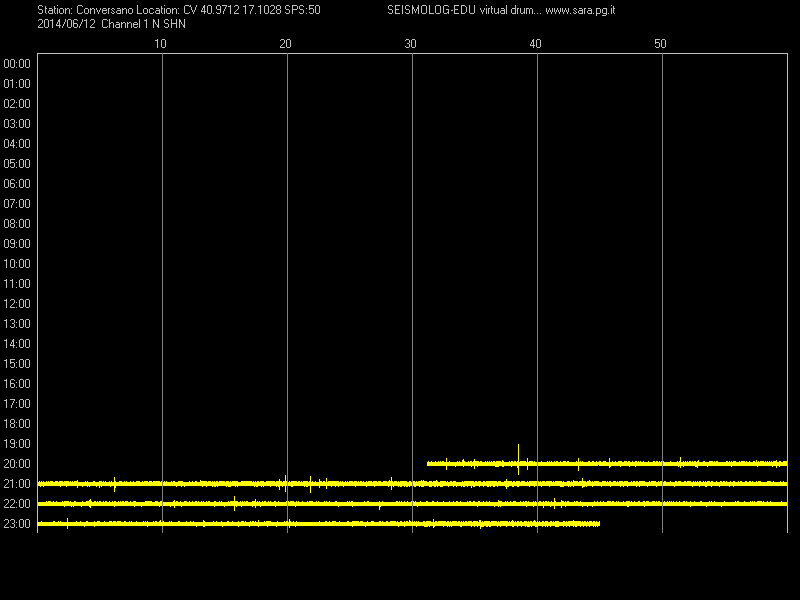Viewport: 800px width, 600px height.
Task: Click the 20:00 hour label
Action: tap(17, 464)
